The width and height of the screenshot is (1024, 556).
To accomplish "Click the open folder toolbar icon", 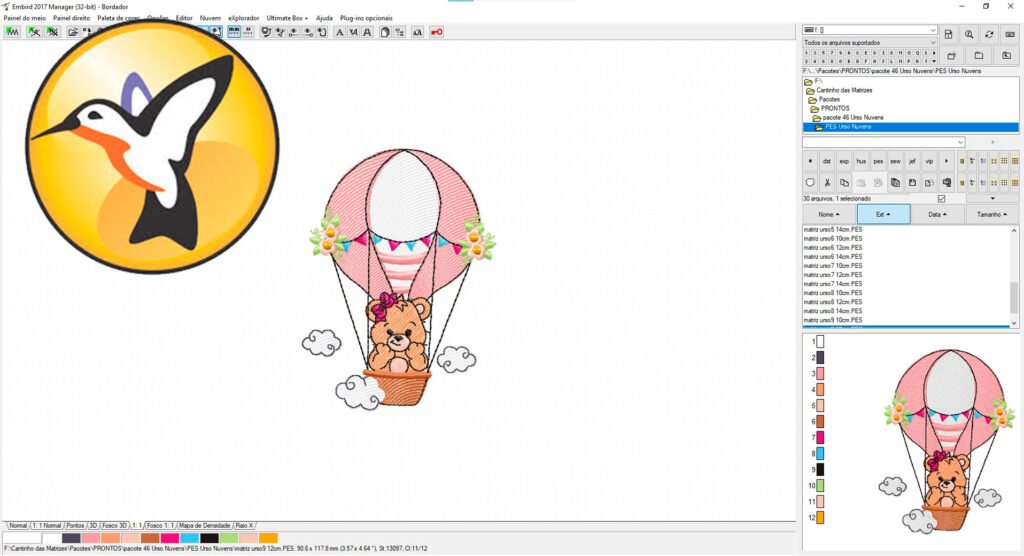I will coord(72,32).
